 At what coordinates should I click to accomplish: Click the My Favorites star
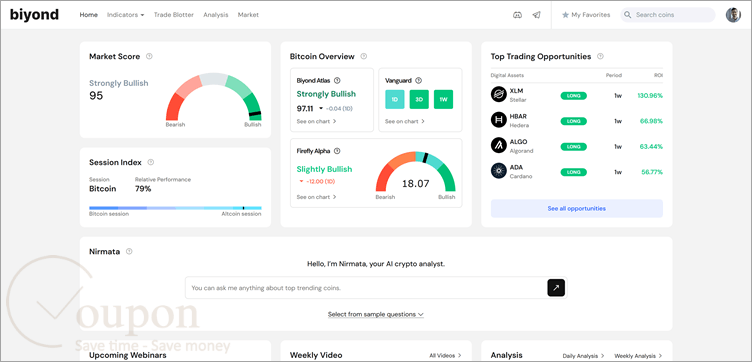coord(565,15)
